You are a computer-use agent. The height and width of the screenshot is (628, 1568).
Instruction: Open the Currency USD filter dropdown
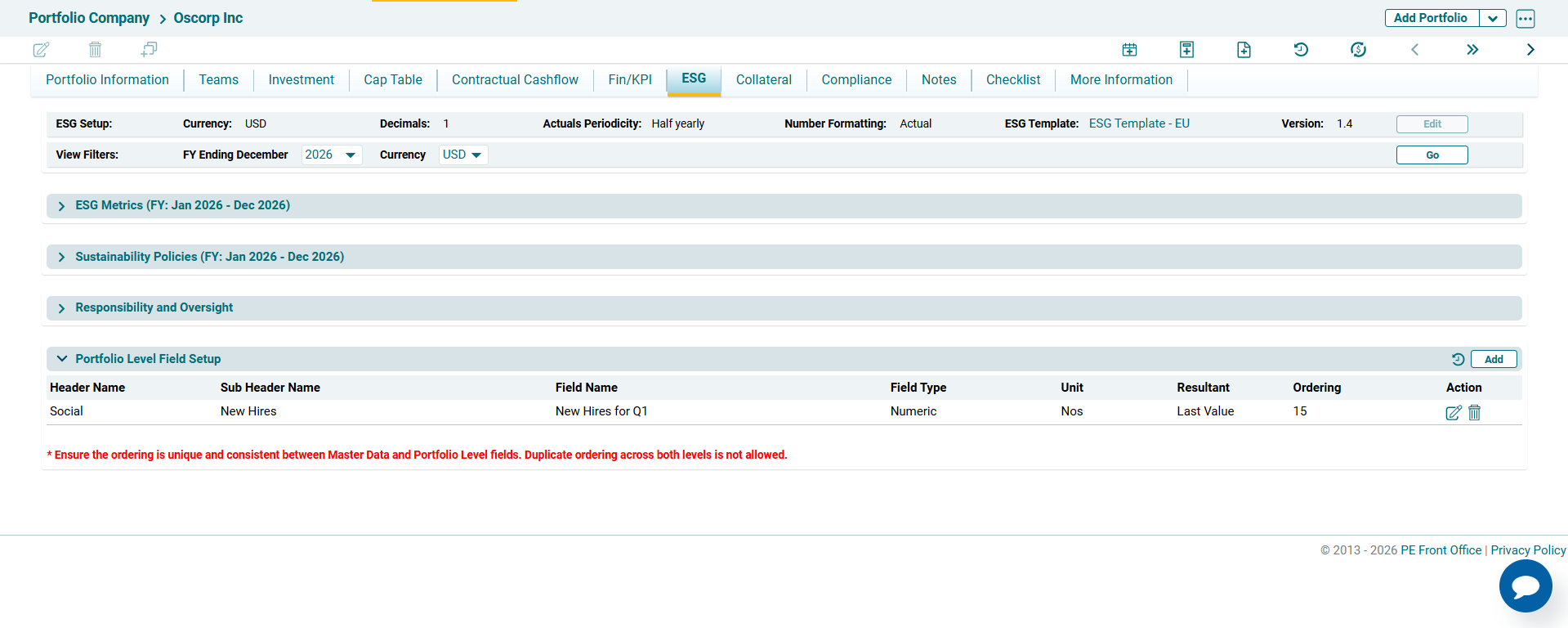[462, 155]
